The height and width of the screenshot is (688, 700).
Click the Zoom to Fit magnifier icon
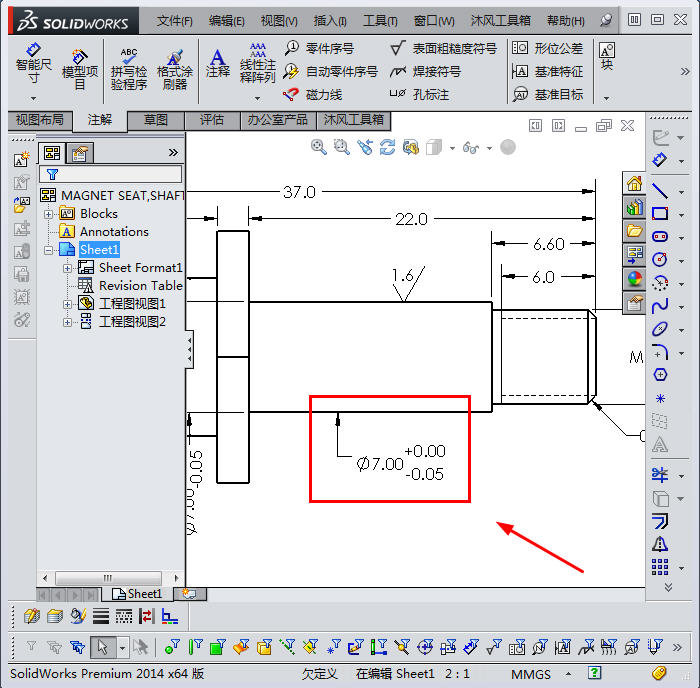click(x=319, y=147)
